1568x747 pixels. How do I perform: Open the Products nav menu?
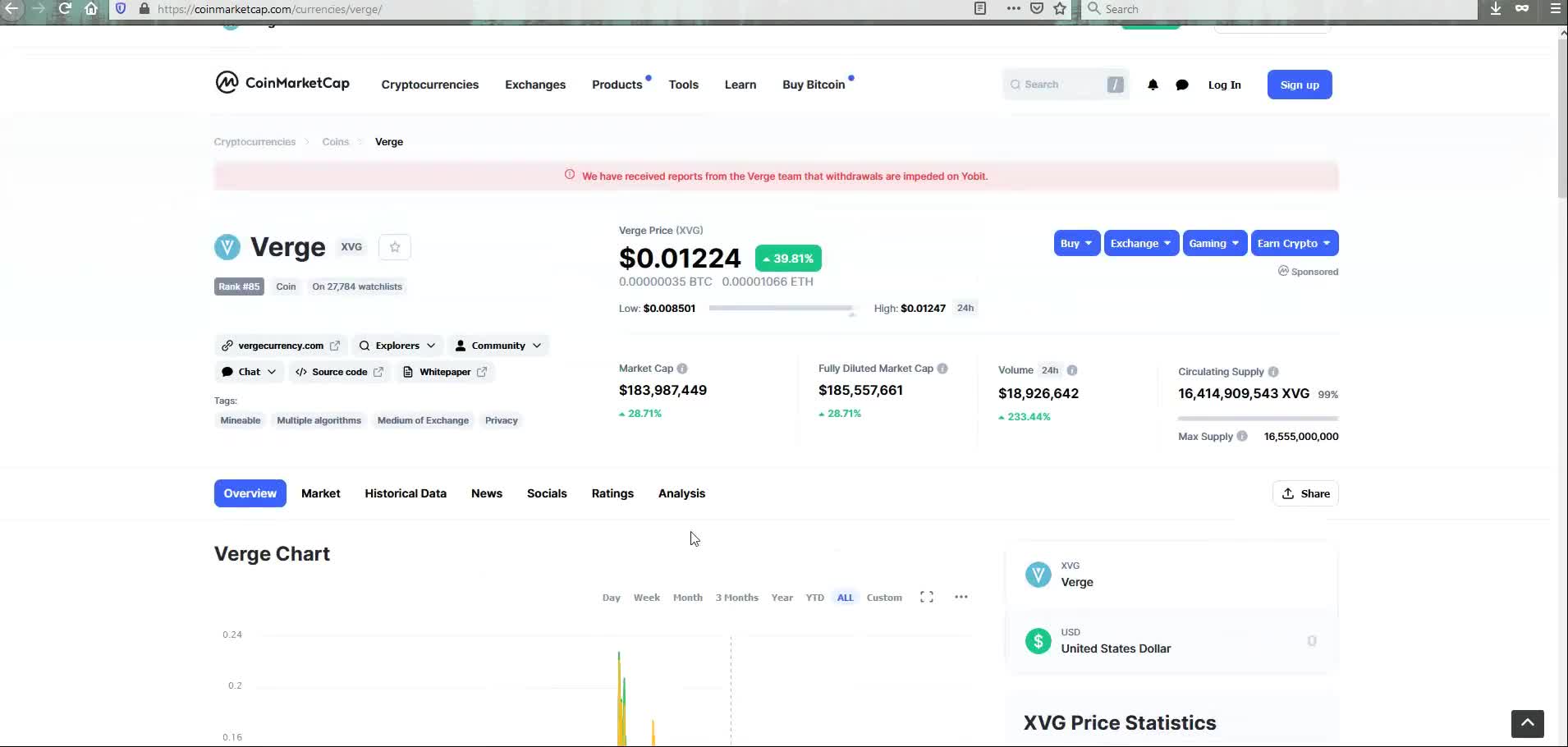[617, 85]
